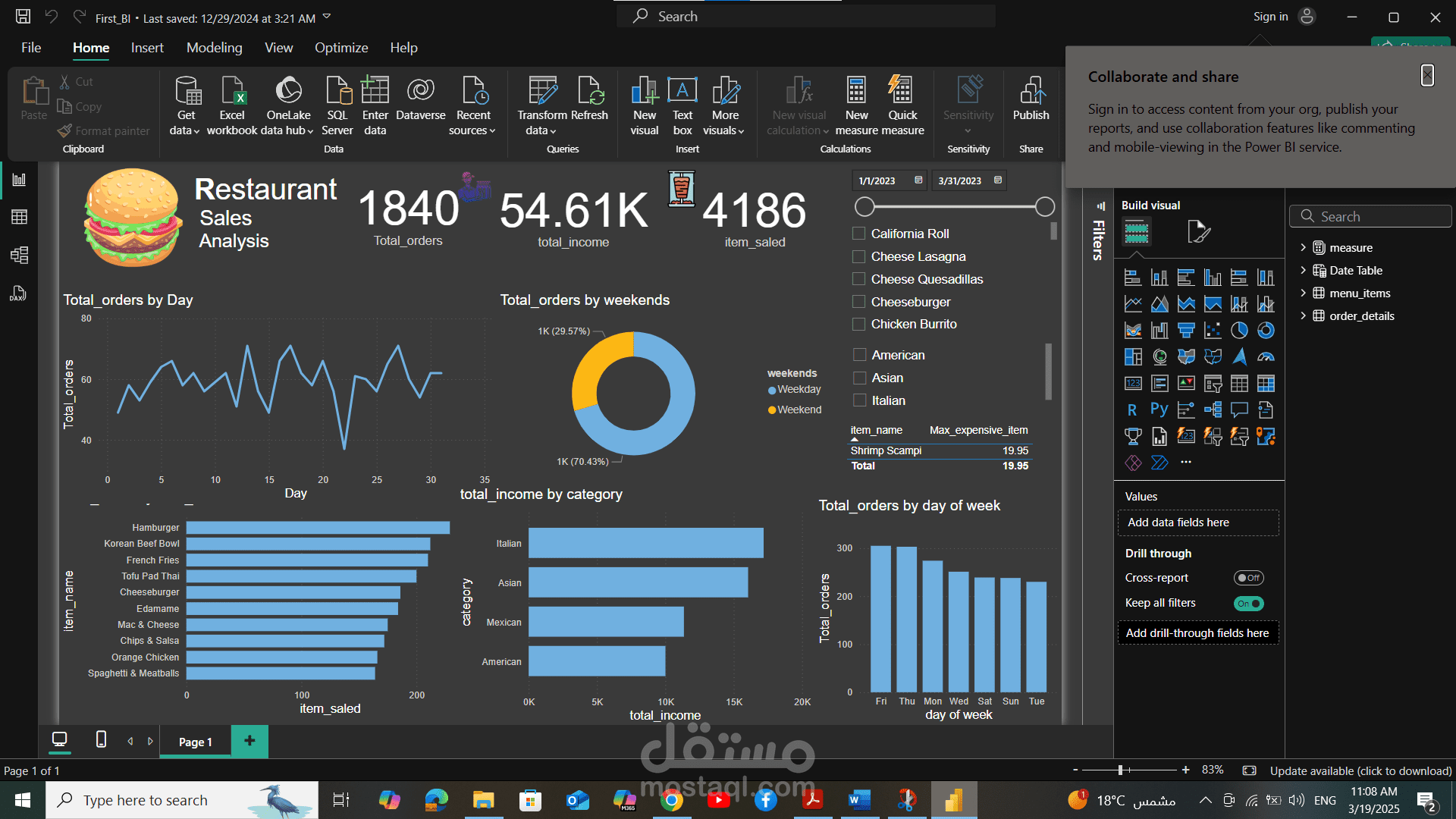
Task: Click the Dataverse icon
Action: point(421,99)
